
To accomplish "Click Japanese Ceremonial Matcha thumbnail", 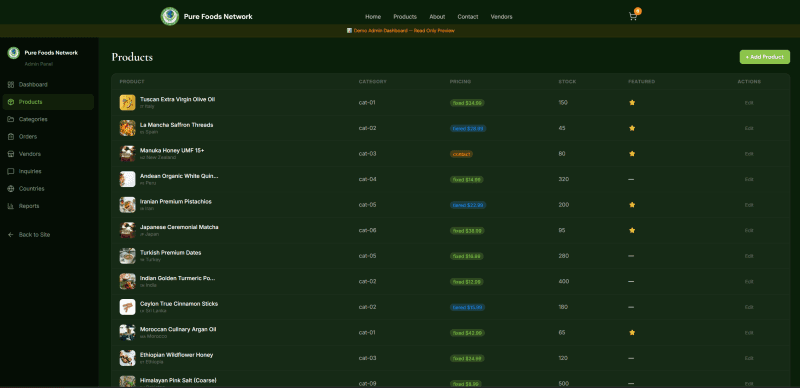I will click(x=128, y=230).
